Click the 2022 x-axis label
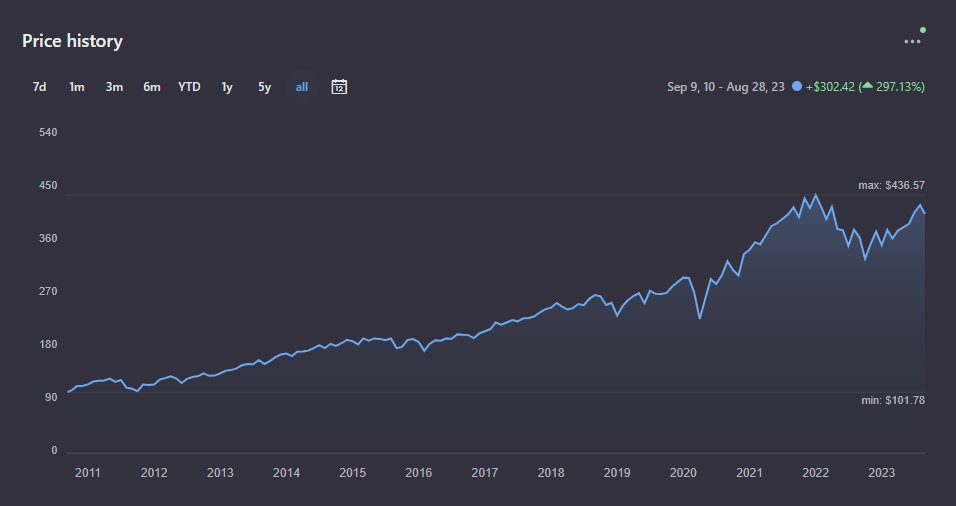The width and height of the screenshot is (956, 506). pyautogui.click(x=815, y=473)
